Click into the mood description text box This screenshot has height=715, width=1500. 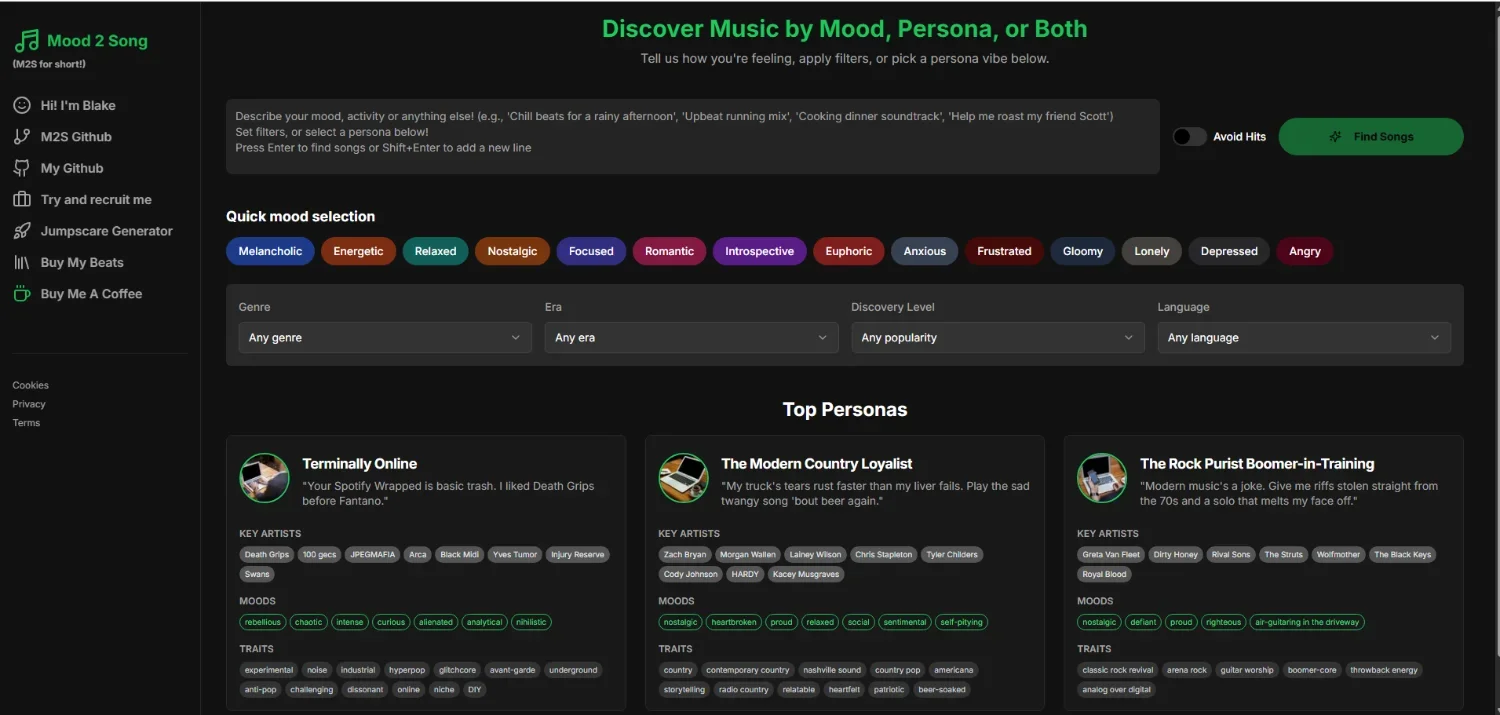(692, 136)
